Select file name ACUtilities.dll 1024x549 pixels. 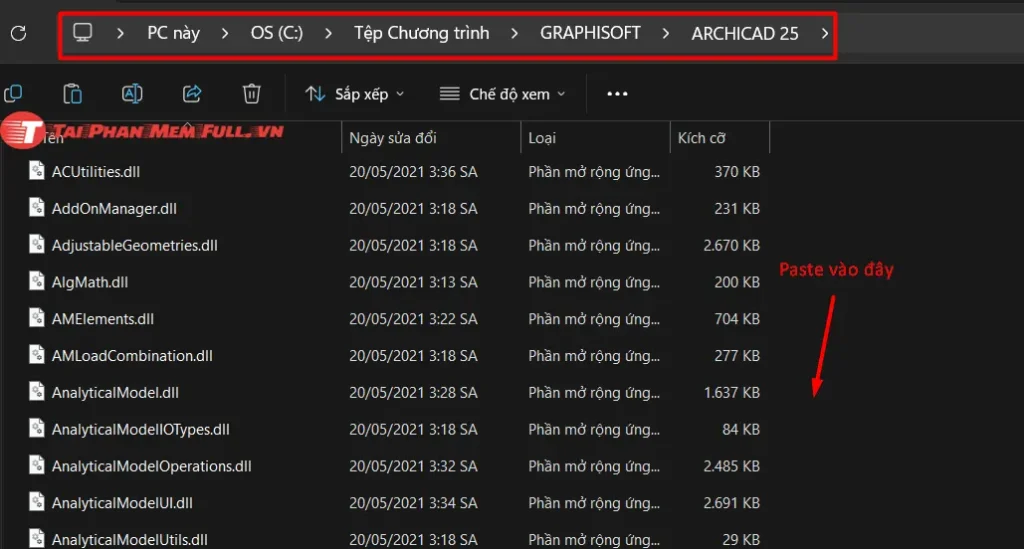(x=96, y=172)
